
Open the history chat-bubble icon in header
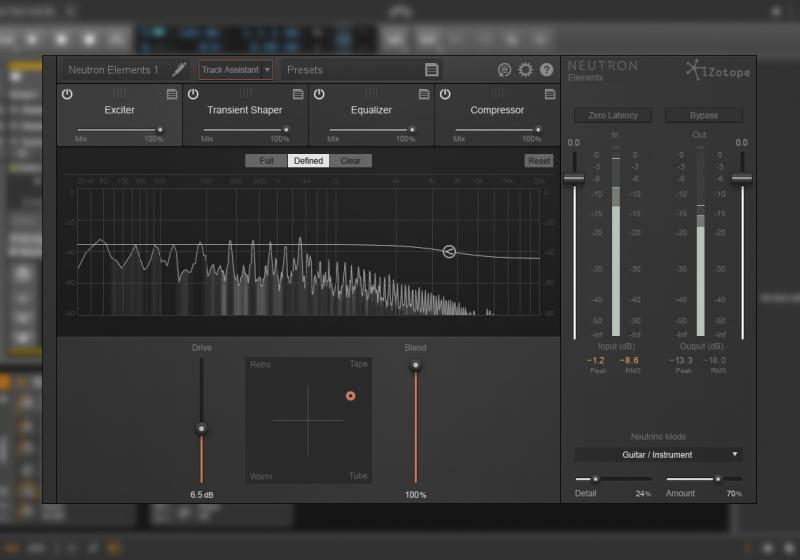[x=504, y=70]
